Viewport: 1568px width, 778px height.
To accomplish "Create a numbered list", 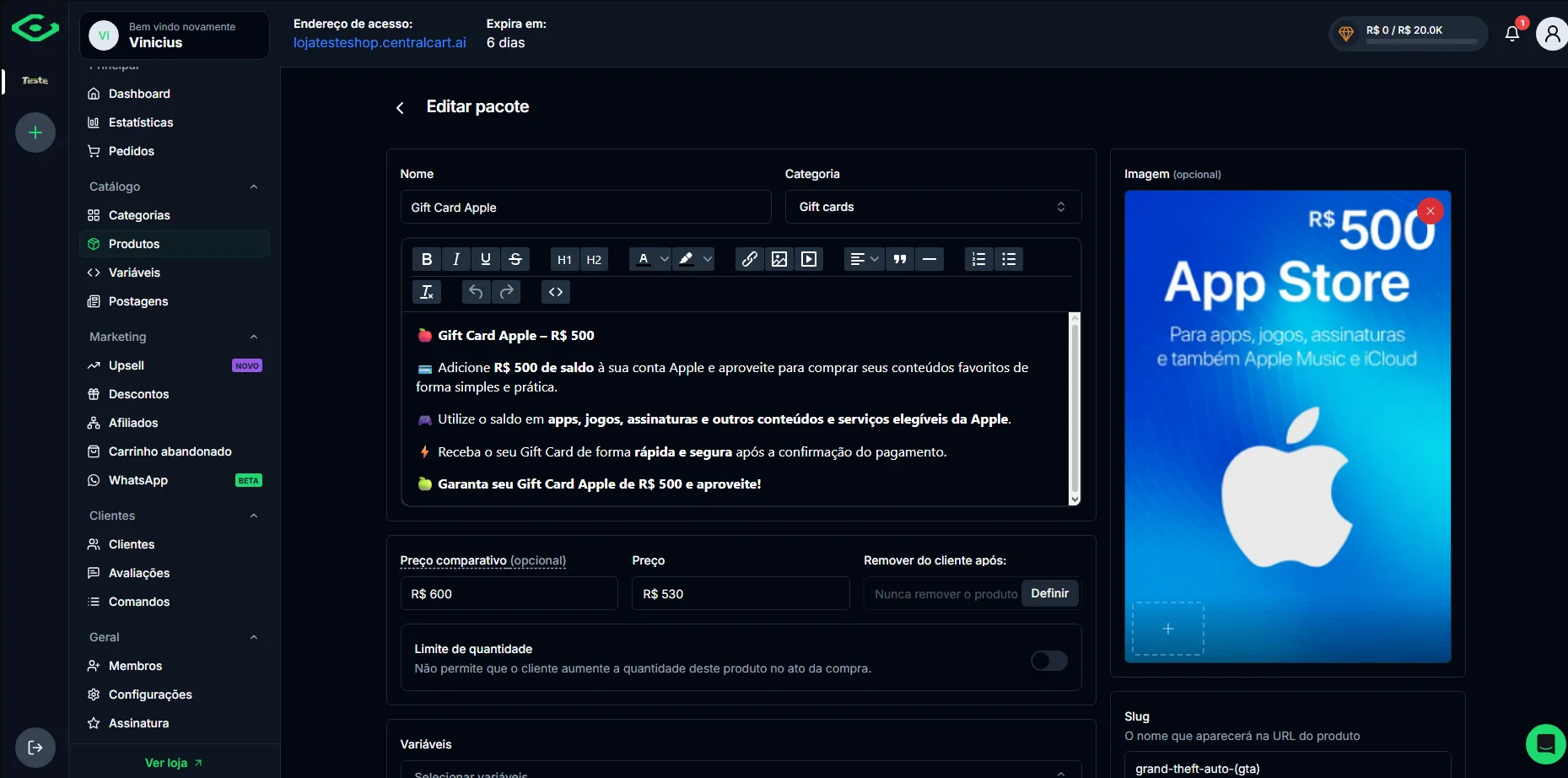I will click(978, 259).
